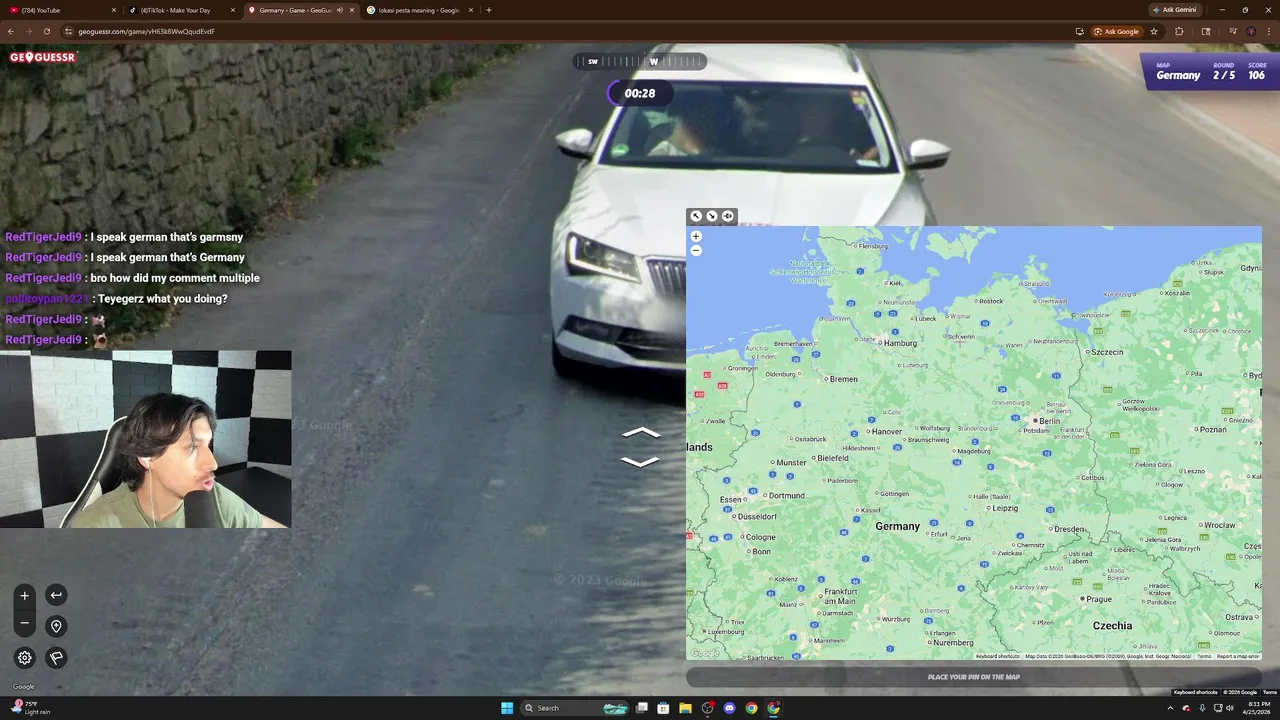Screen dimensions: 1280x720
Task: Enlarge the guess map with arrow icon
Action: click(696, 216)
